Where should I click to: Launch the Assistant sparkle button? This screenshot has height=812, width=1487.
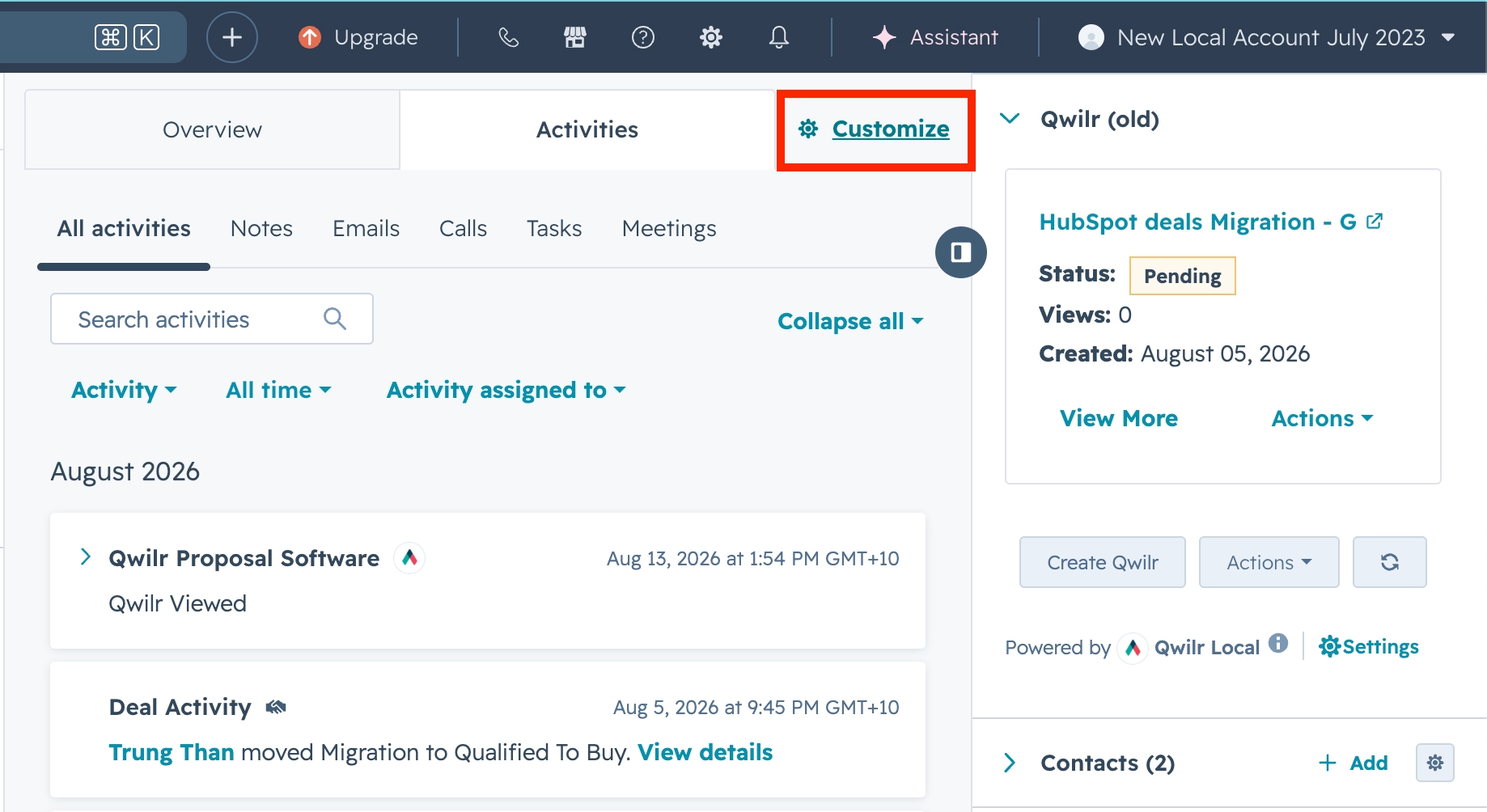(x=935, y=37)
